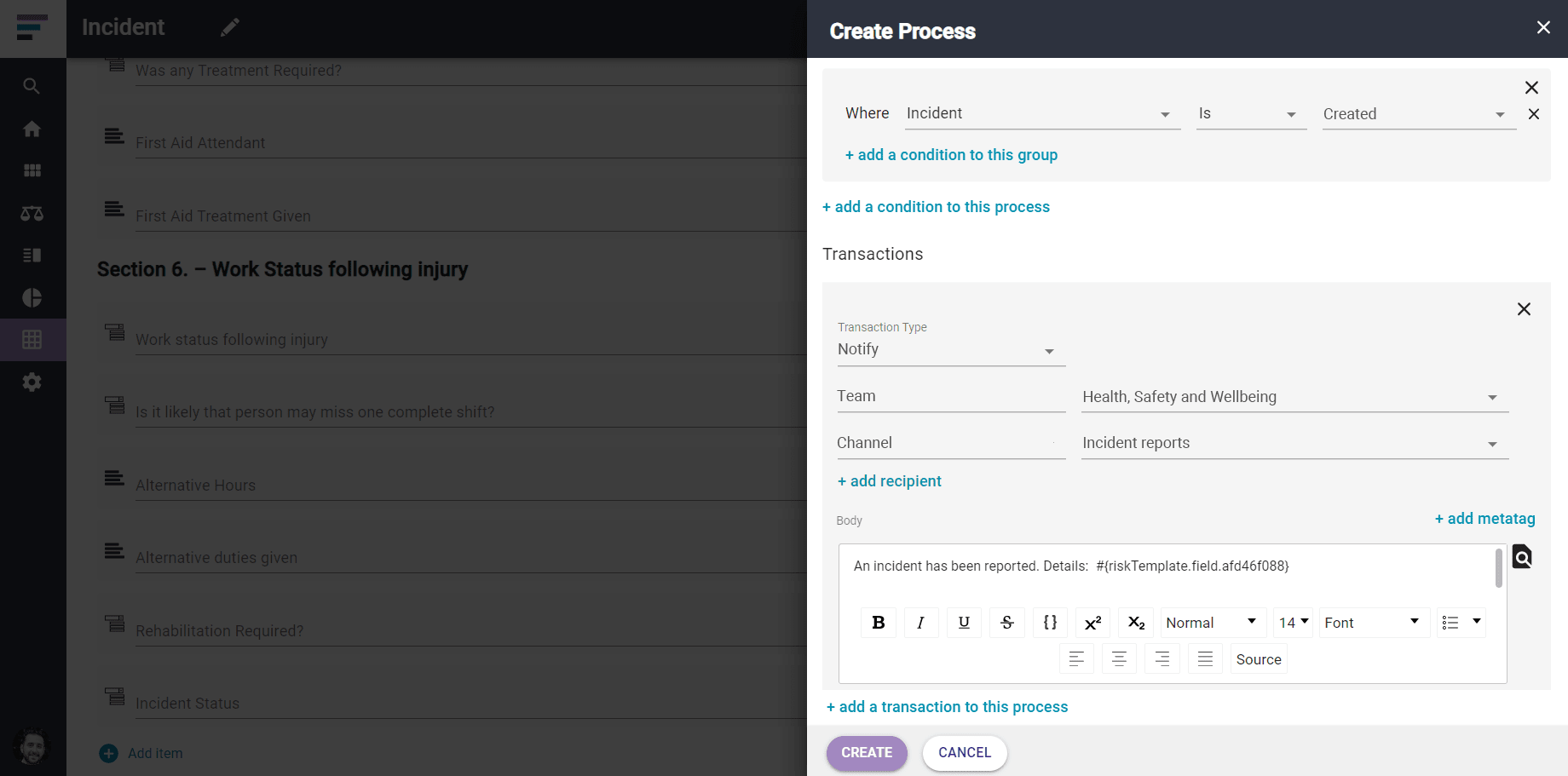Center align body text
The height and width of the screenshot is (776, 1568).
point(1119,659)
